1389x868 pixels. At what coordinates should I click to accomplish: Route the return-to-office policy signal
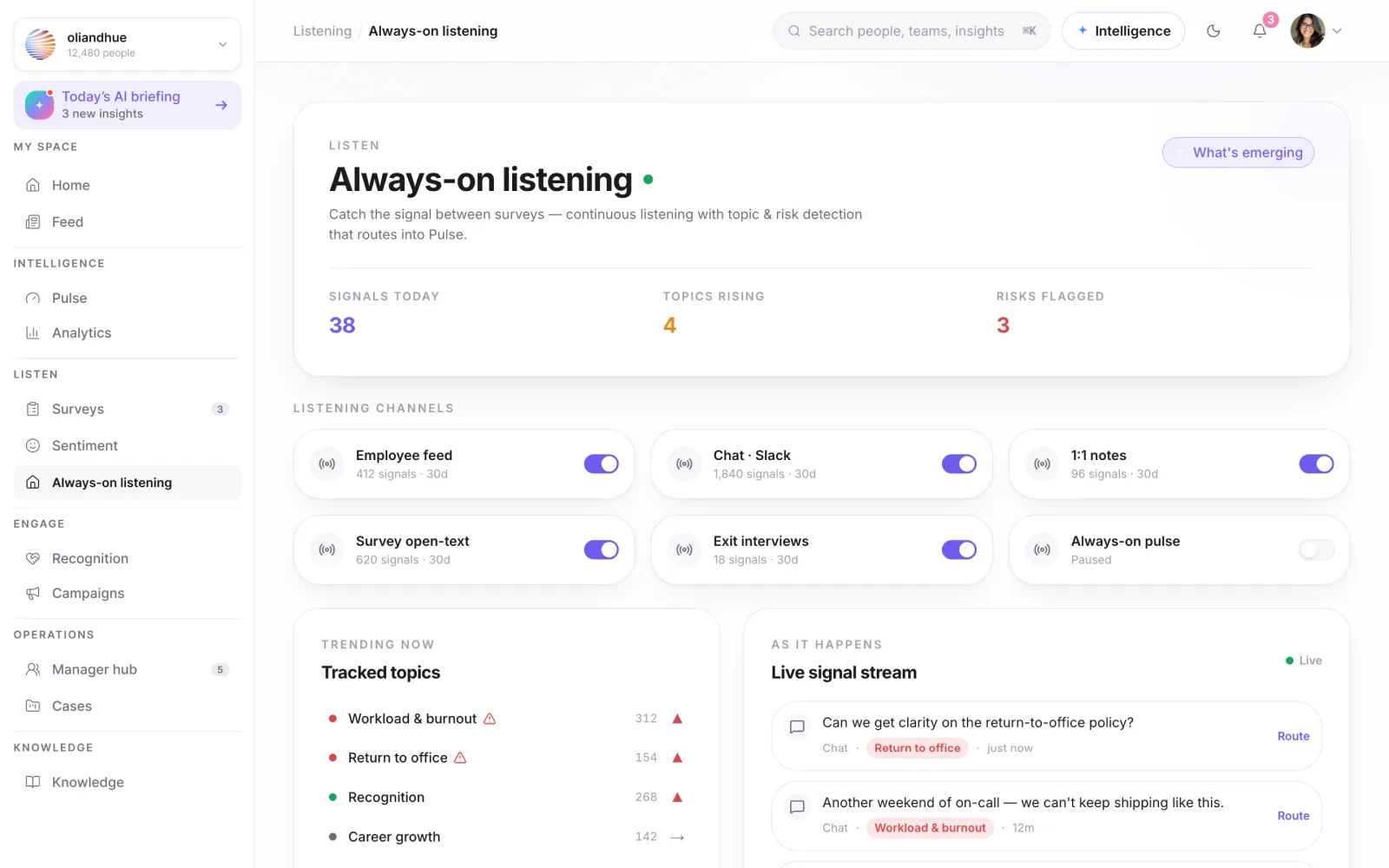[x=1294, y=736]
